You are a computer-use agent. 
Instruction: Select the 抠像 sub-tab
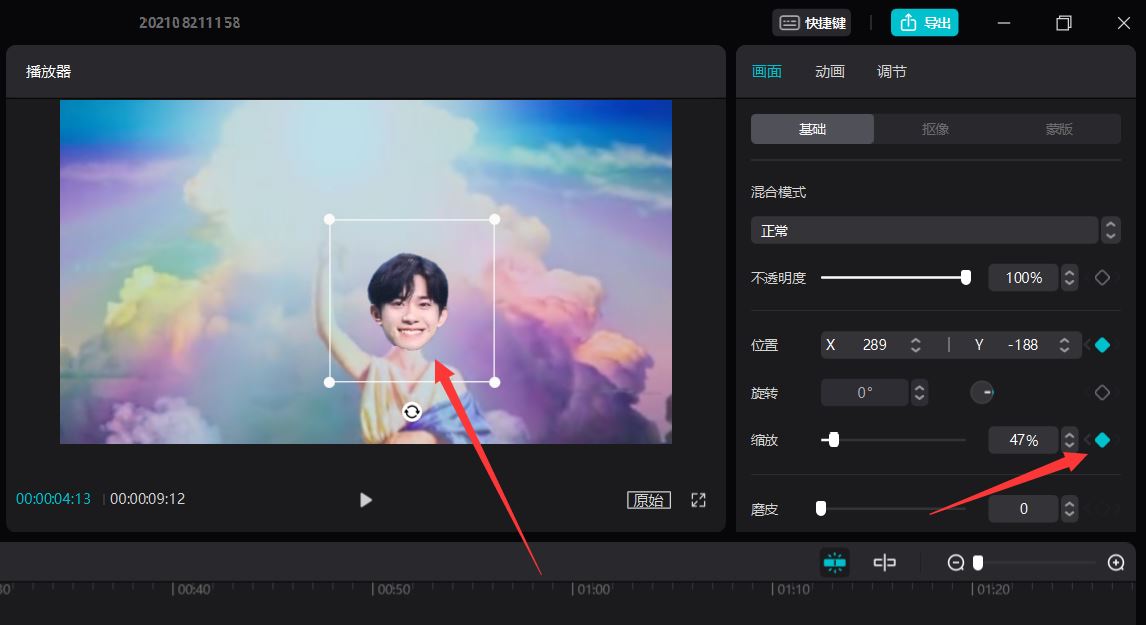[x=936, y=129]
